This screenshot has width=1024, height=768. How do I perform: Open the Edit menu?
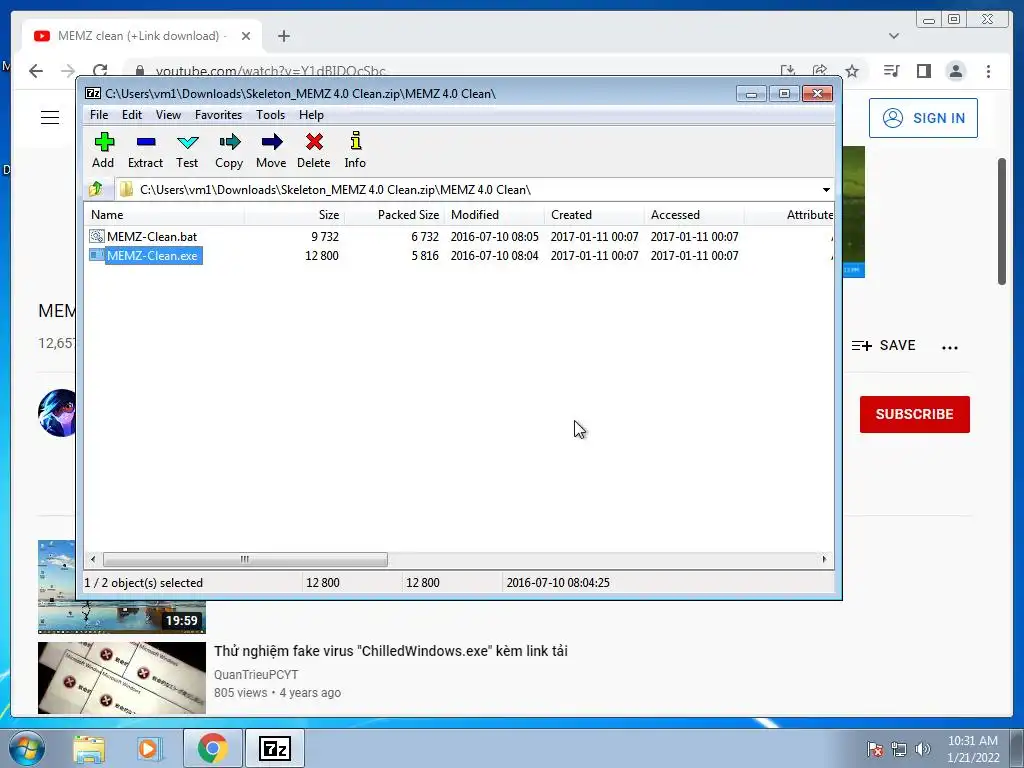point(132,115)
